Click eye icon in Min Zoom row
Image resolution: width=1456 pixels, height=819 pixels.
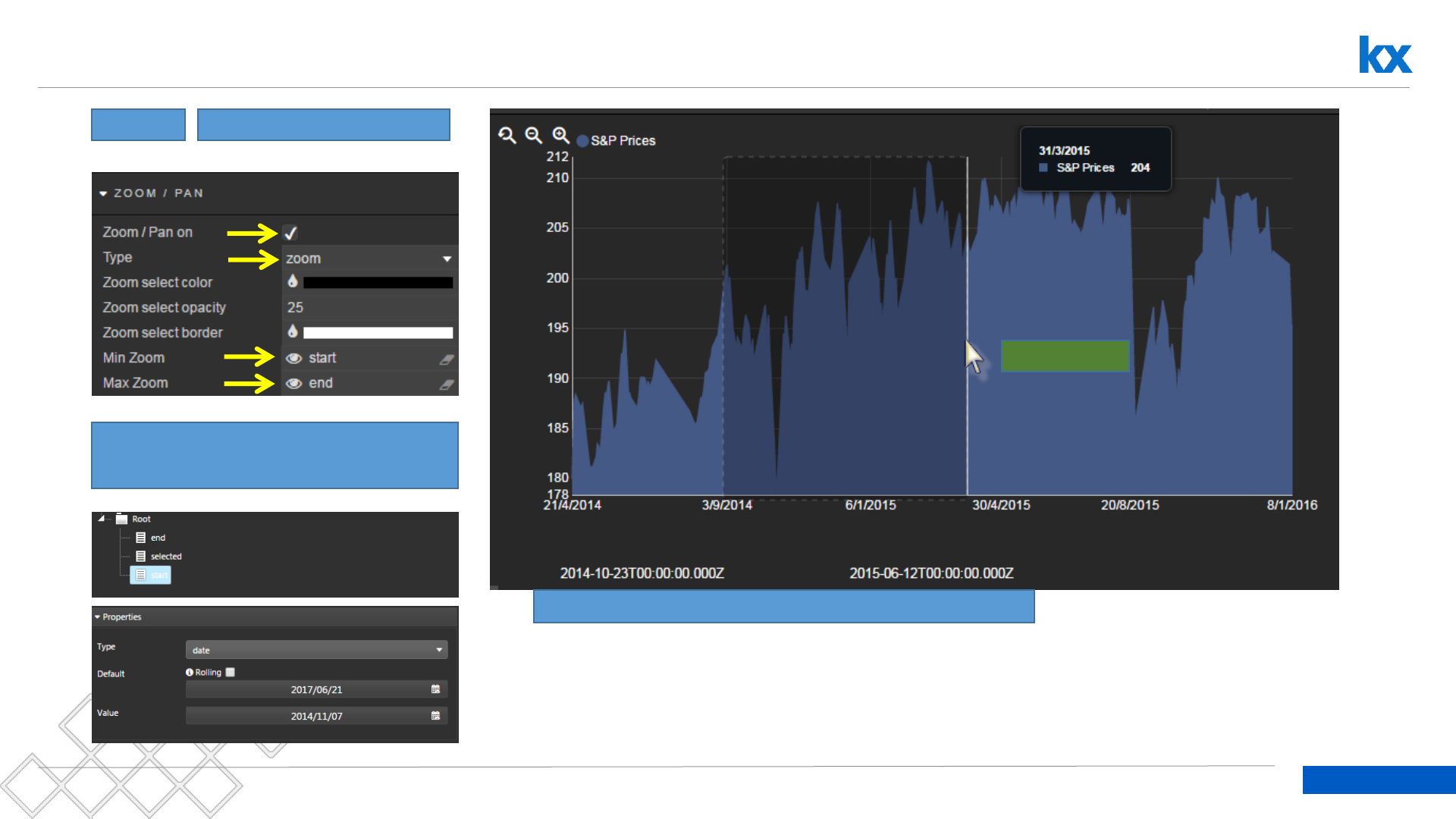(294, 359)
